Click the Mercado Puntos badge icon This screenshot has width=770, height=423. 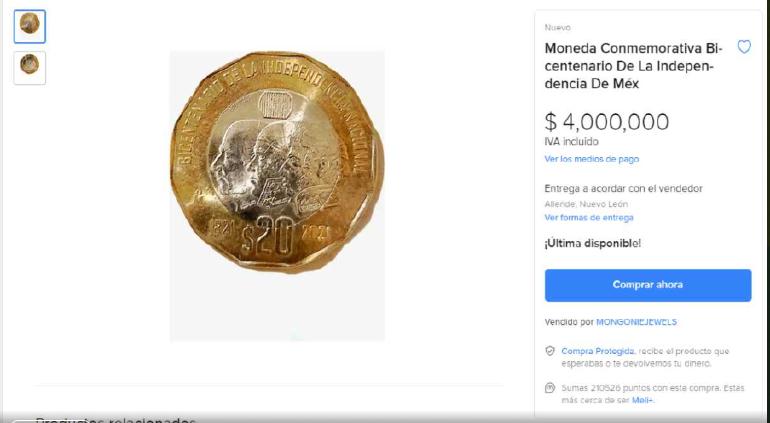(550, 388)
